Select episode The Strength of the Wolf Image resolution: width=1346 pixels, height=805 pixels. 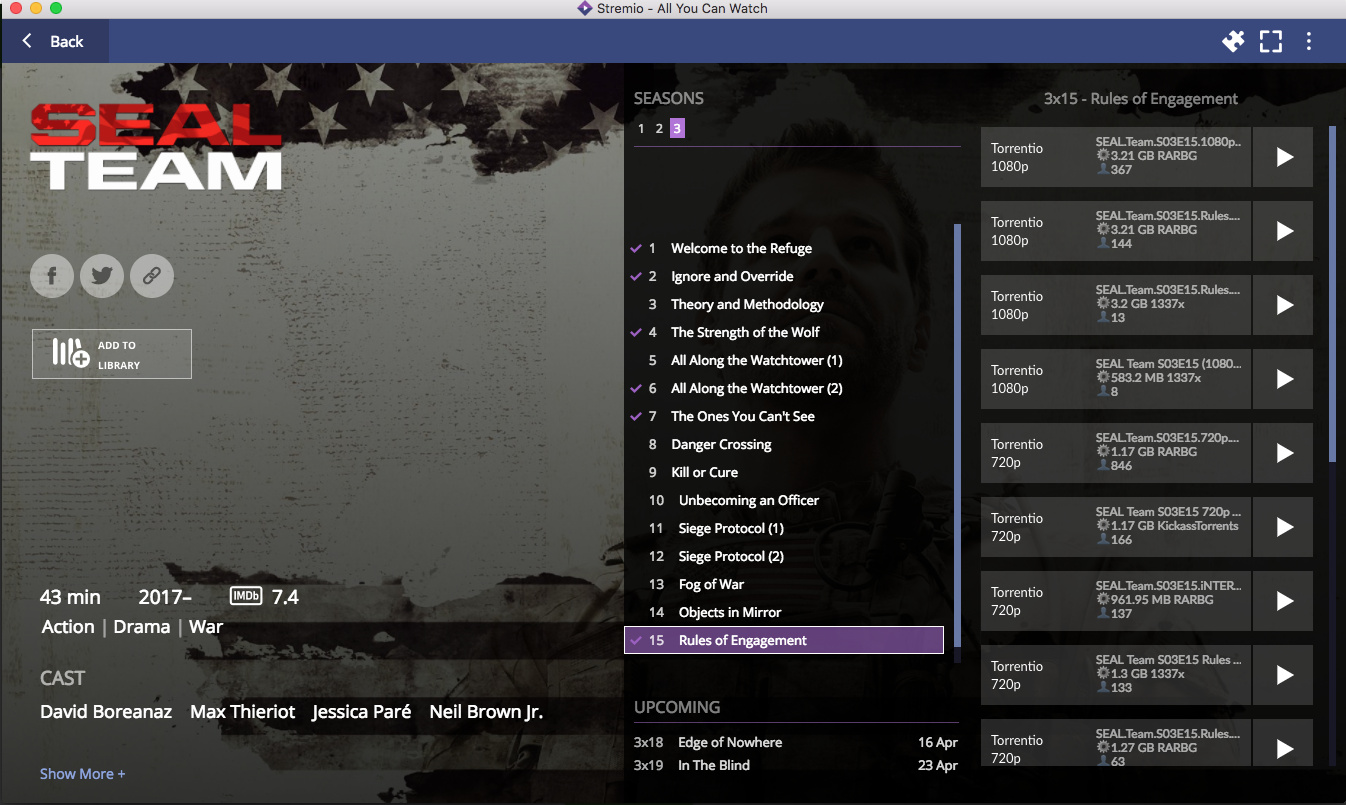(x=784, y=332)
